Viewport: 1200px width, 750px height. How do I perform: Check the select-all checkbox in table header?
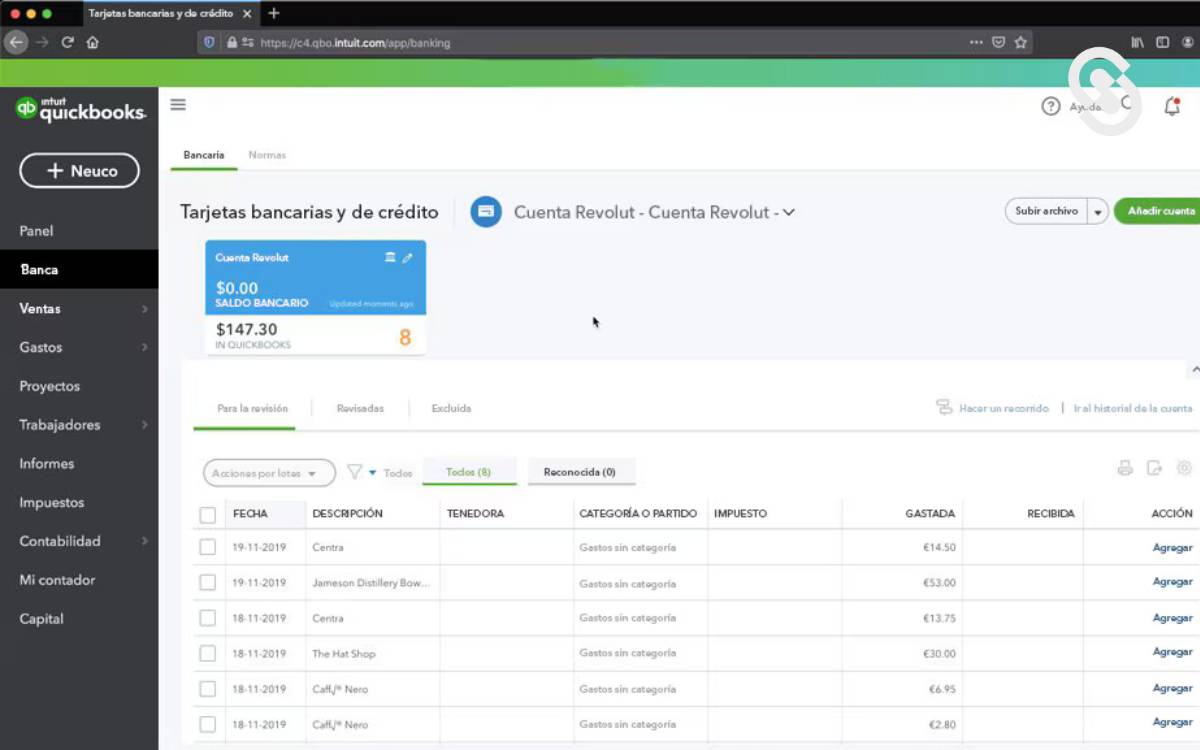pos(208,515)
